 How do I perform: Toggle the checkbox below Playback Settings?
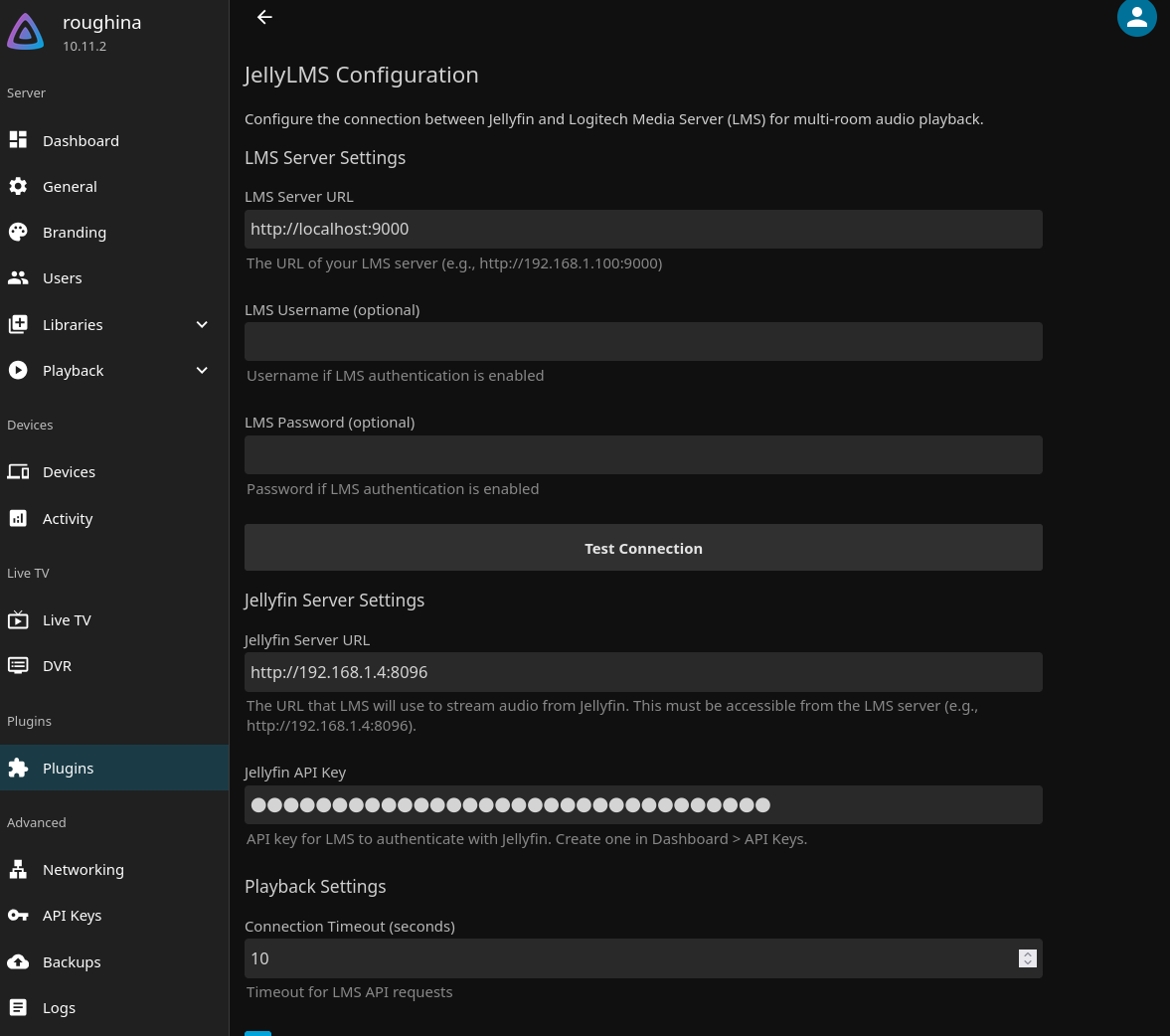[258, 1033]
